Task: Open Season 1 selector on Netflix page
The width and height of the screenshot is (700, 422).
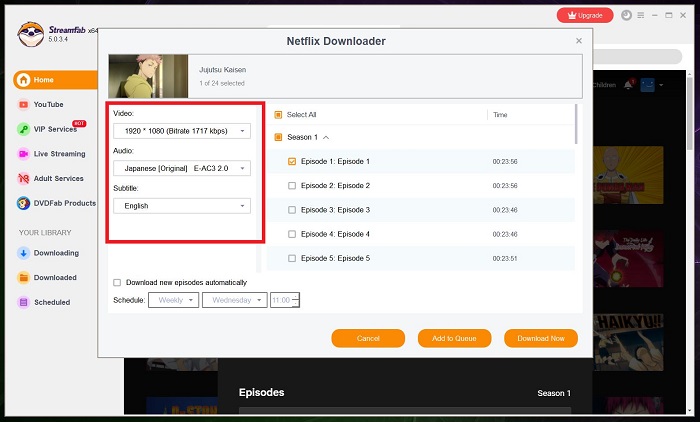Action: tap(554, 393)
